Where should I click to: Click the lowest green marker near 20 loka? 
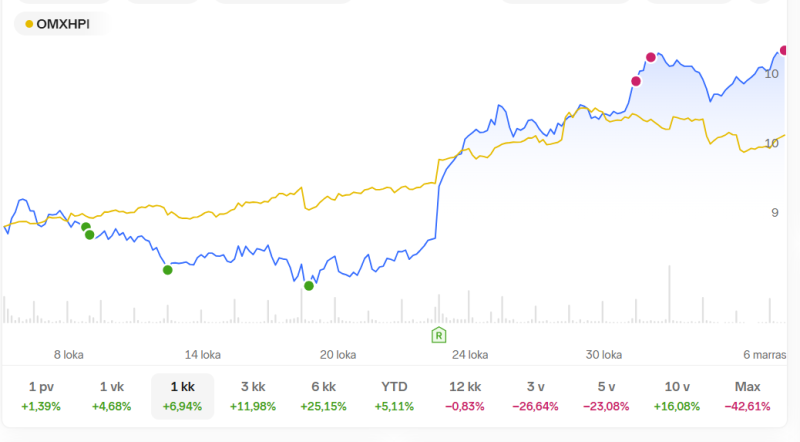[x=309, y=286]
